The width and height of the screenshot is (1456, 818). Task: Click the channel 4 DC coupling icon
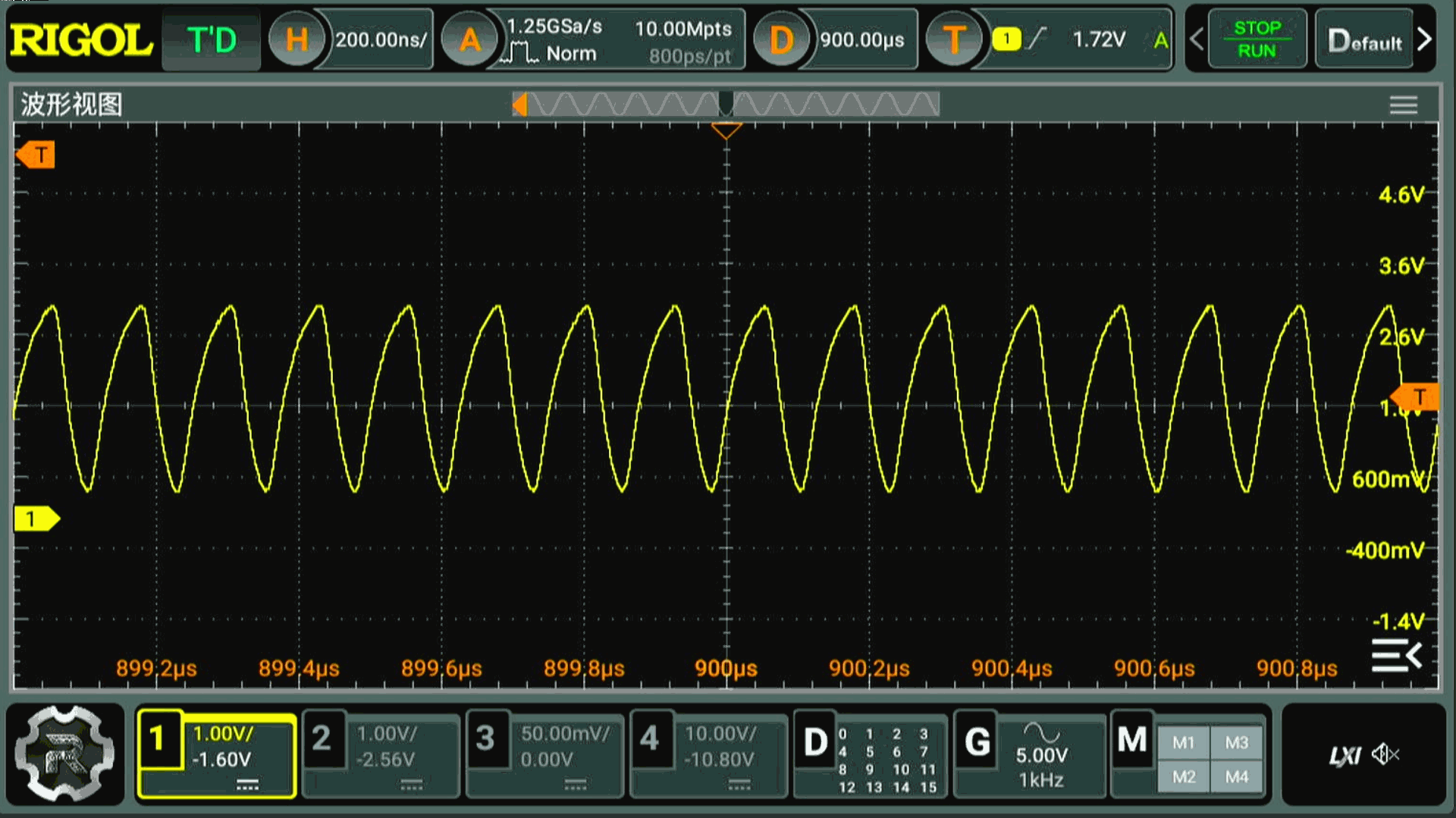739,785
